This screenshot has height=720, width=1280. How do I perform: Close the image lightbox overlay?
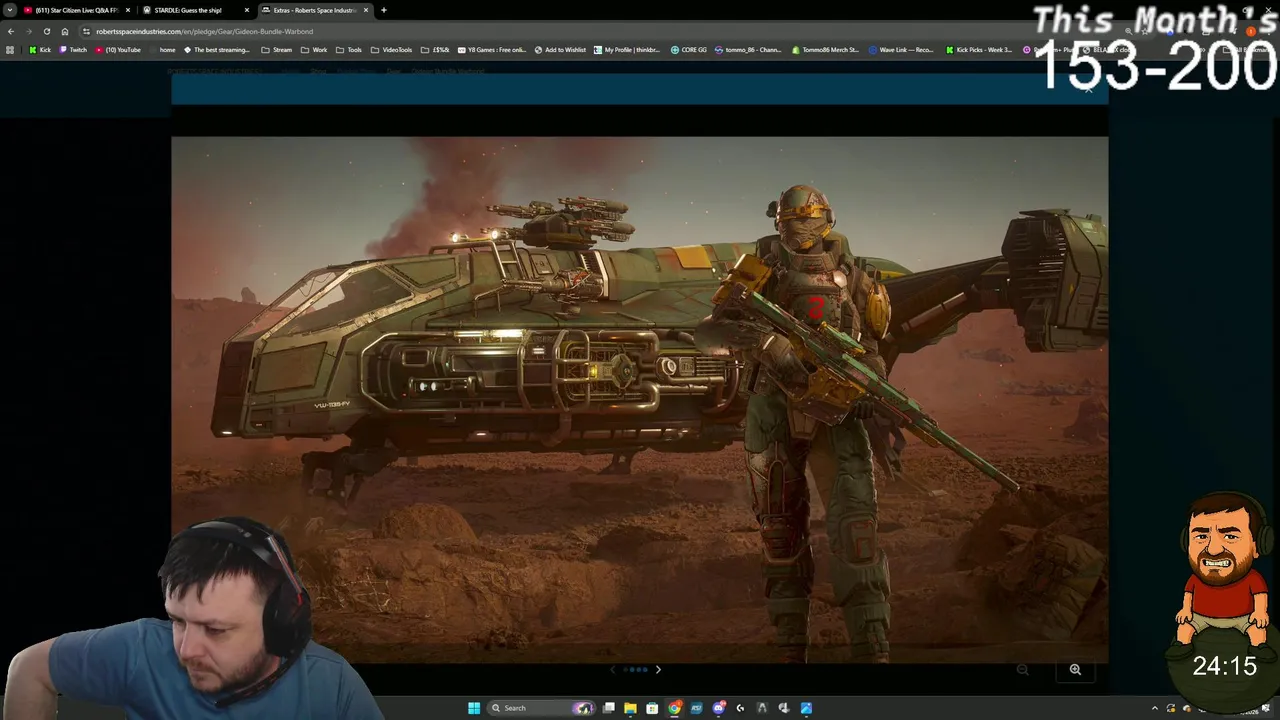coord(1089,88)
